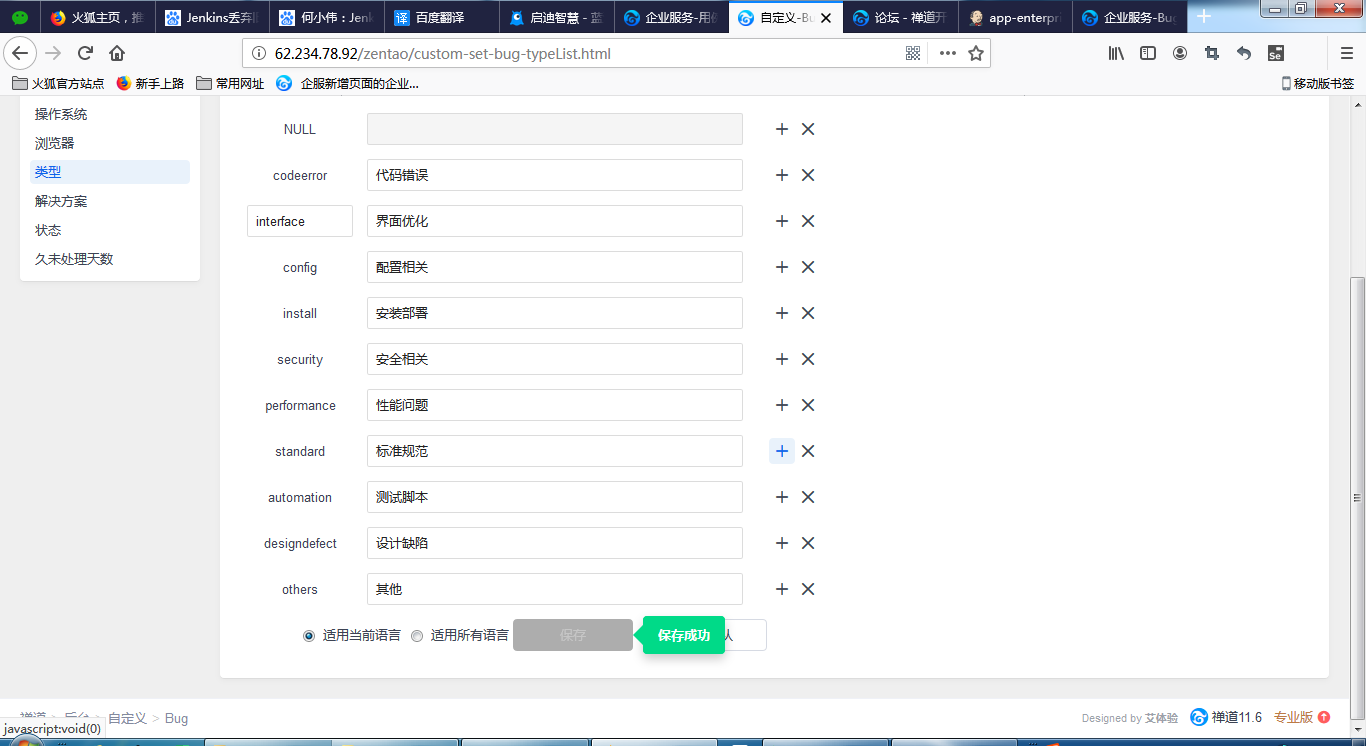Open the 常用网址 bookmark folder
1366x746 pixels.
point(230,83)
